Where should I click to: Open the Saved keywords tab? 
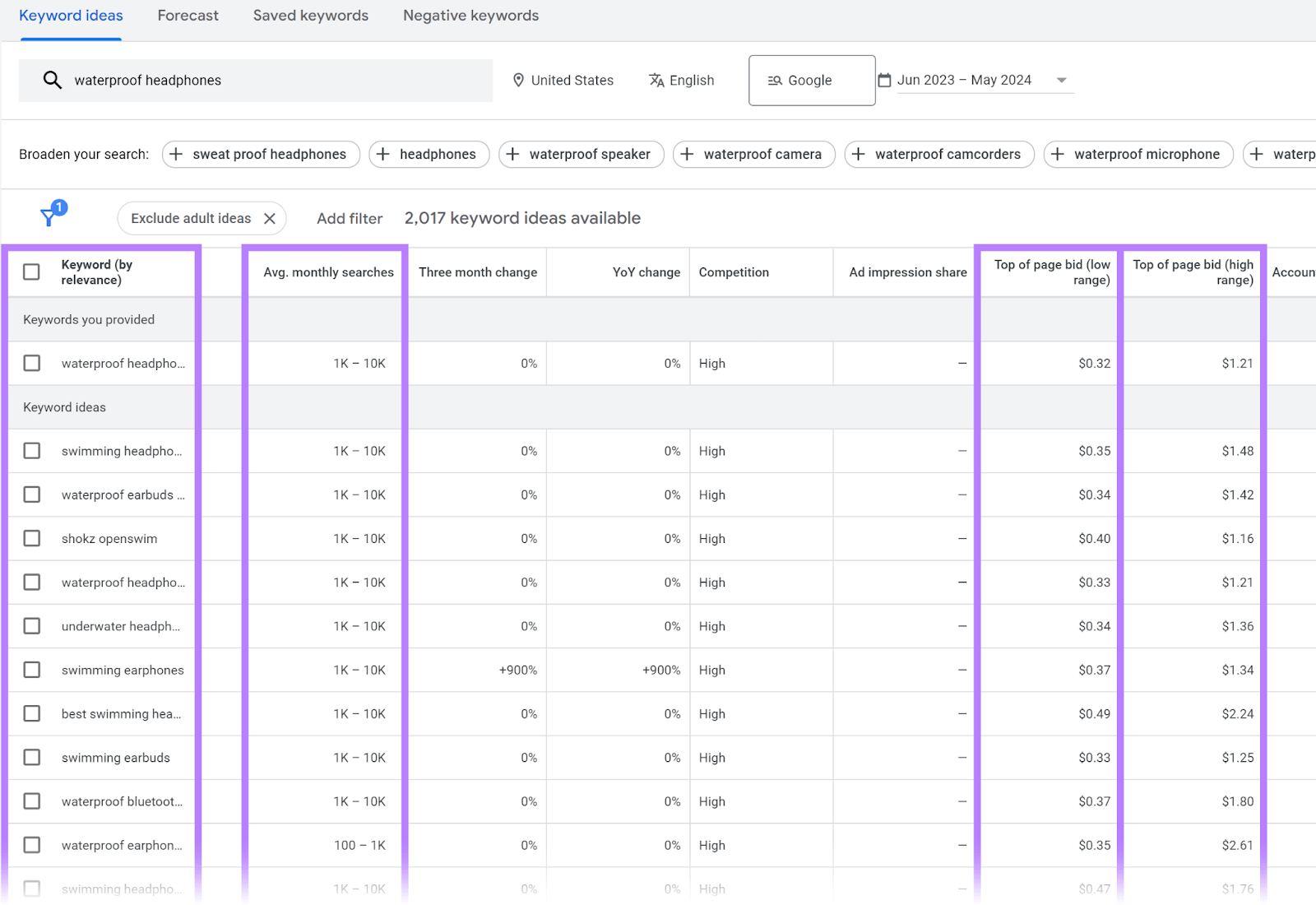[311, 16]
